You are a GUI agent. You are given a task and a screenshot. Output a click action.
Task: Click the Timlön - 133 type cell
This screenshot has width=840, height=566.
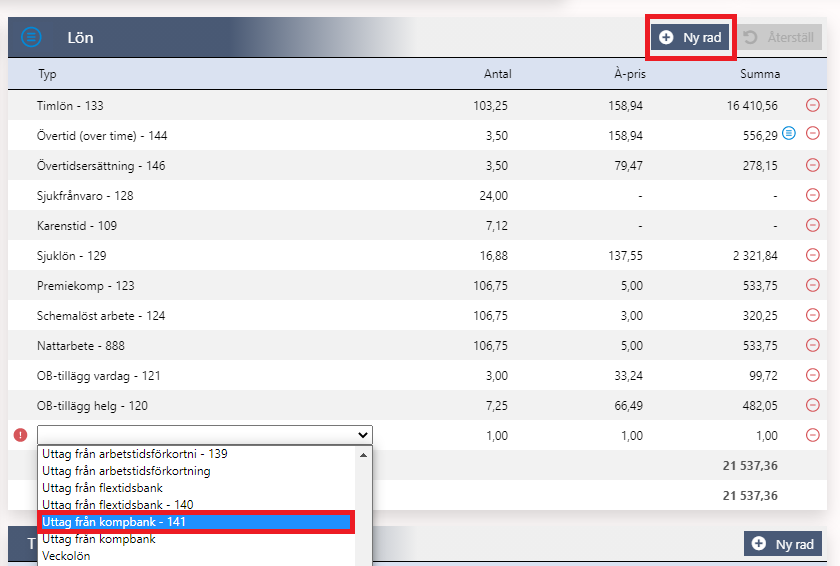pyautogui.click(x=70, y=105)
